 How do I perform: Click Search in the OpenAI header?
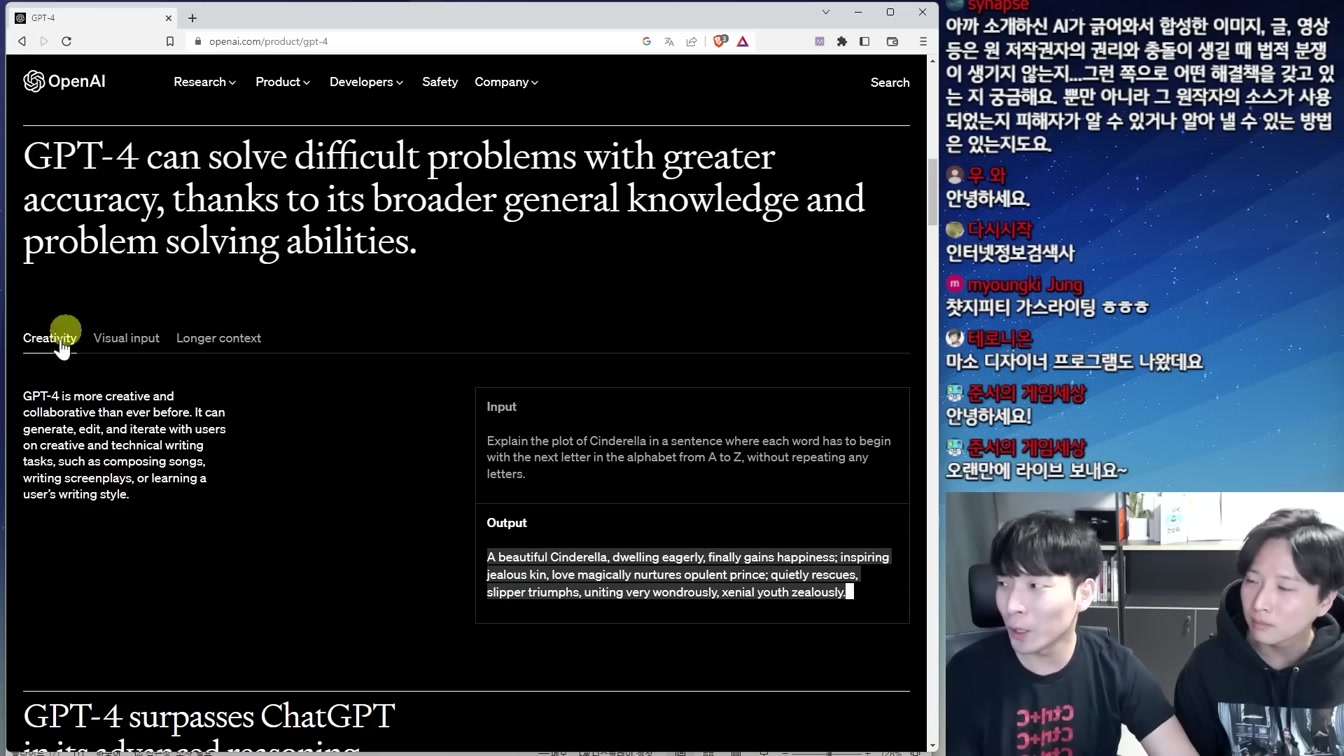[890, 83]
